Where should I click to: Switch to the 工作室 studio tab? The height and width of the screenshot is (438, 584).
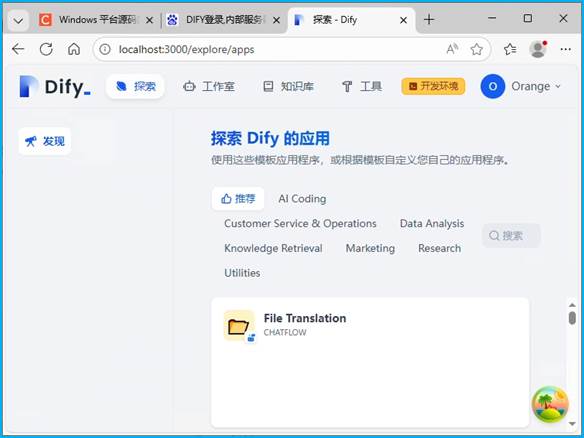pos(209,86)
